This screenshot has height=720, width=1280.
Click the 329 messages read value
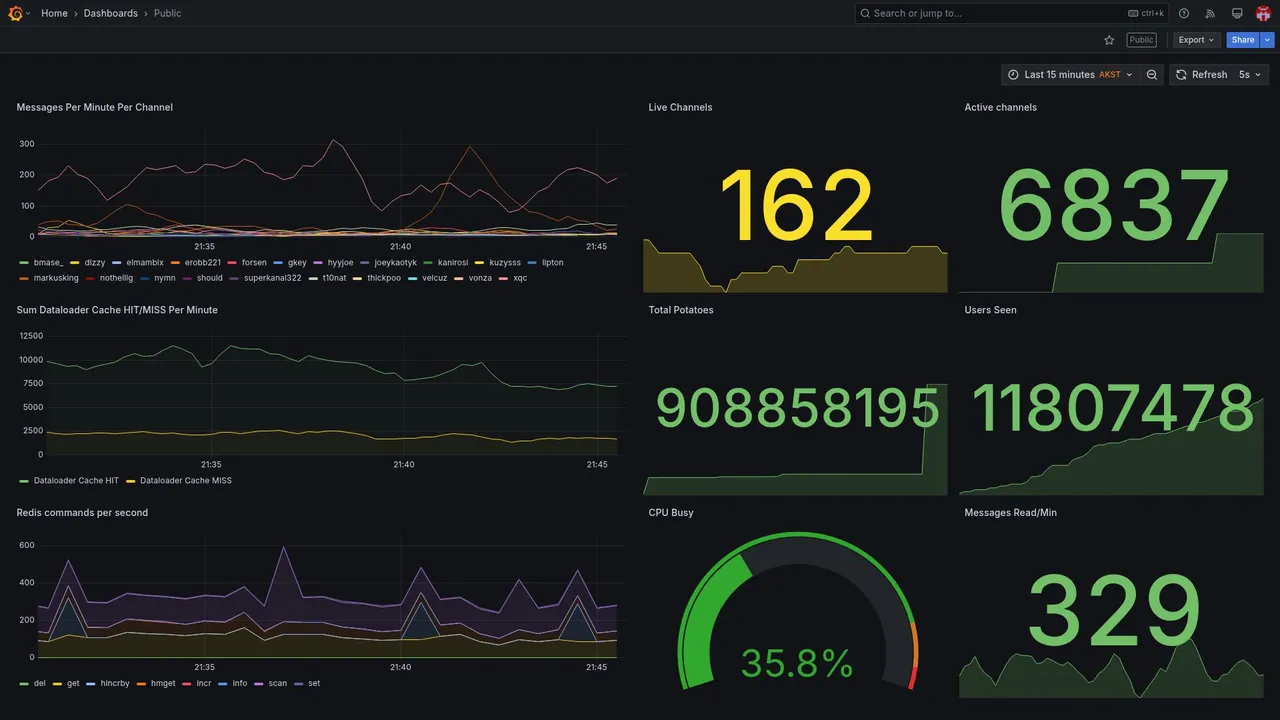[x=1113, y=612]
